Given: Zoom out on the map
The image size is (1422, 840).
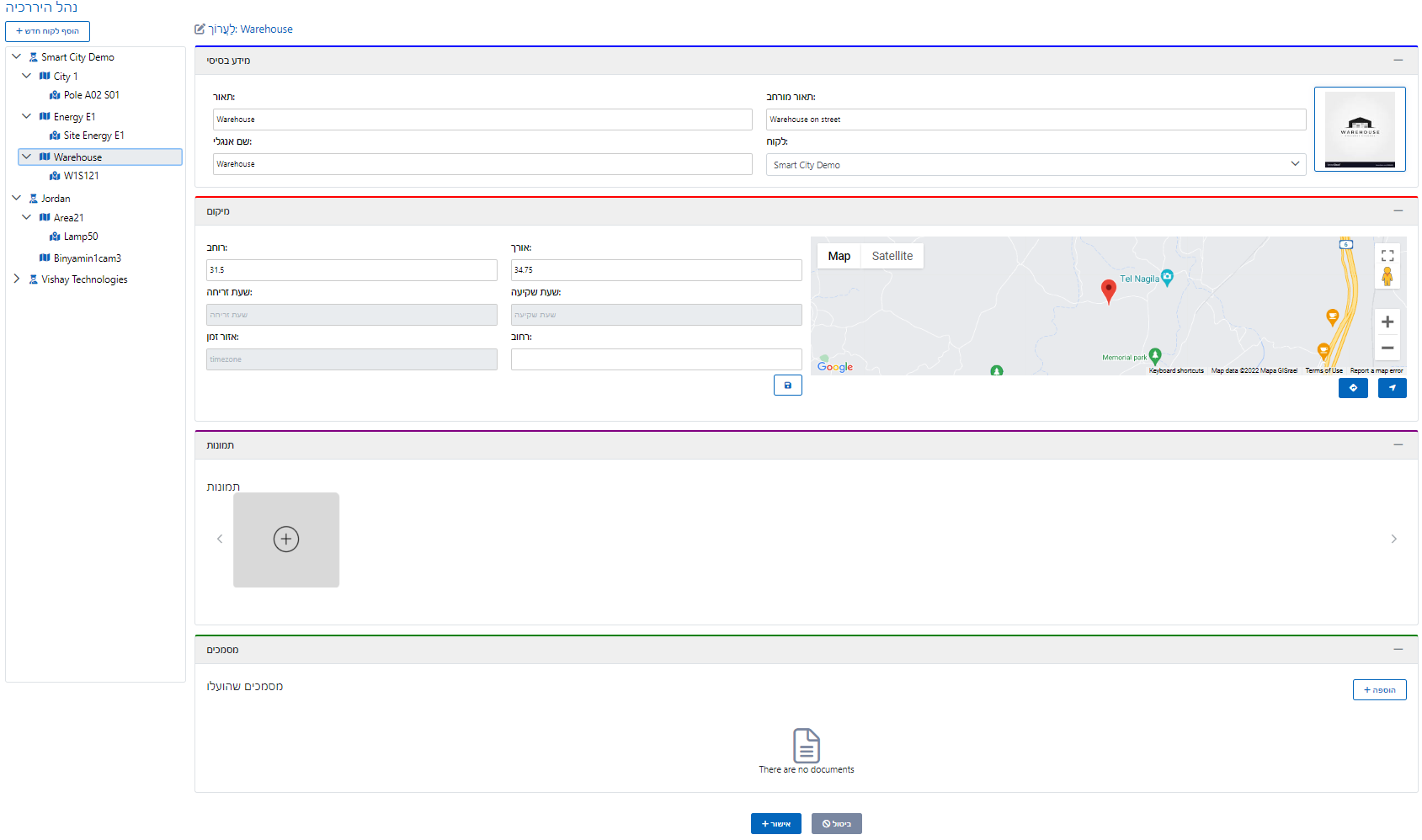Looking at the screenshot, I should [1387, 348].
